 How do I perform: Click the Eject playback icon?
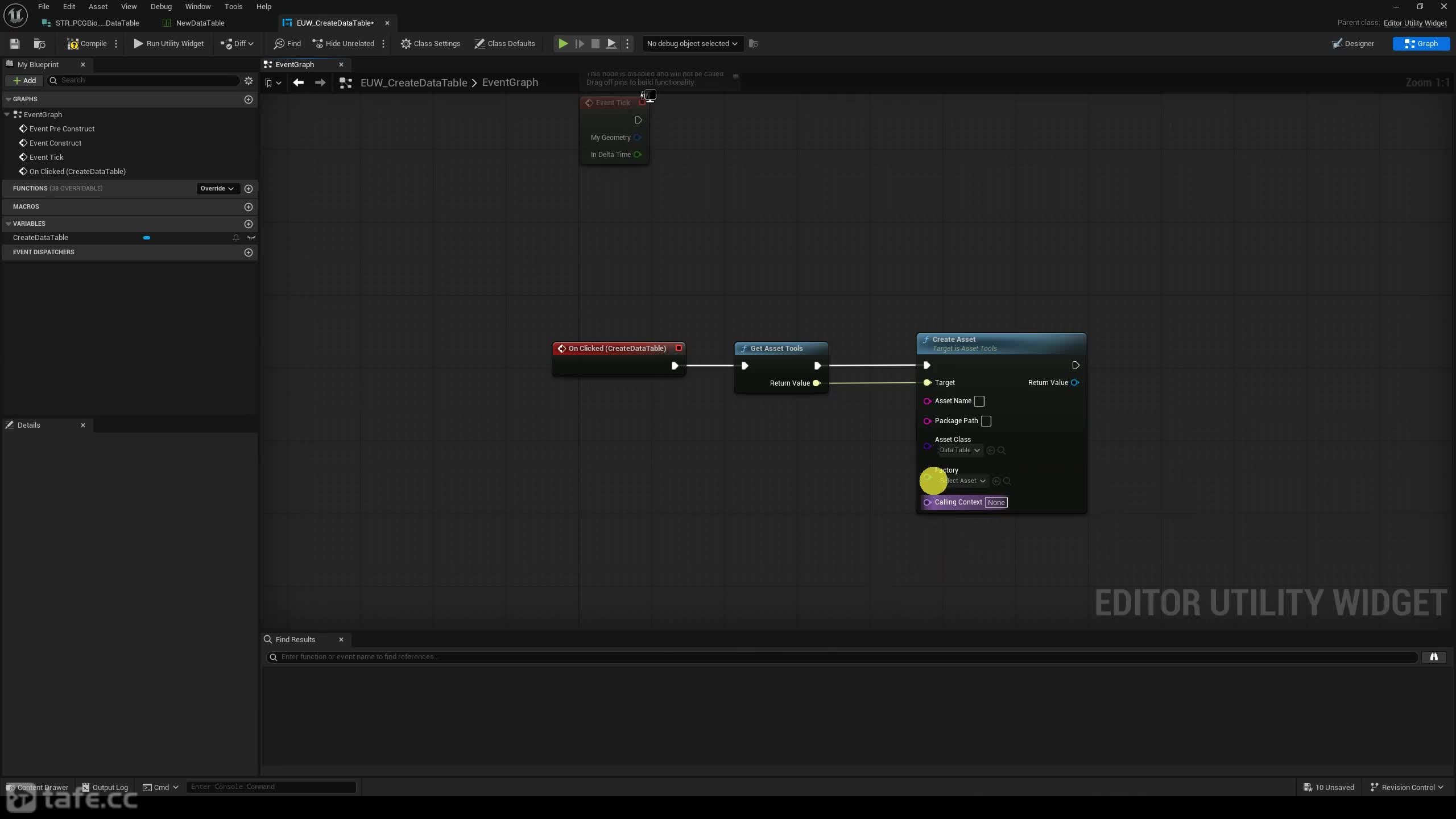pyautogui.click(x=611, y=44)
